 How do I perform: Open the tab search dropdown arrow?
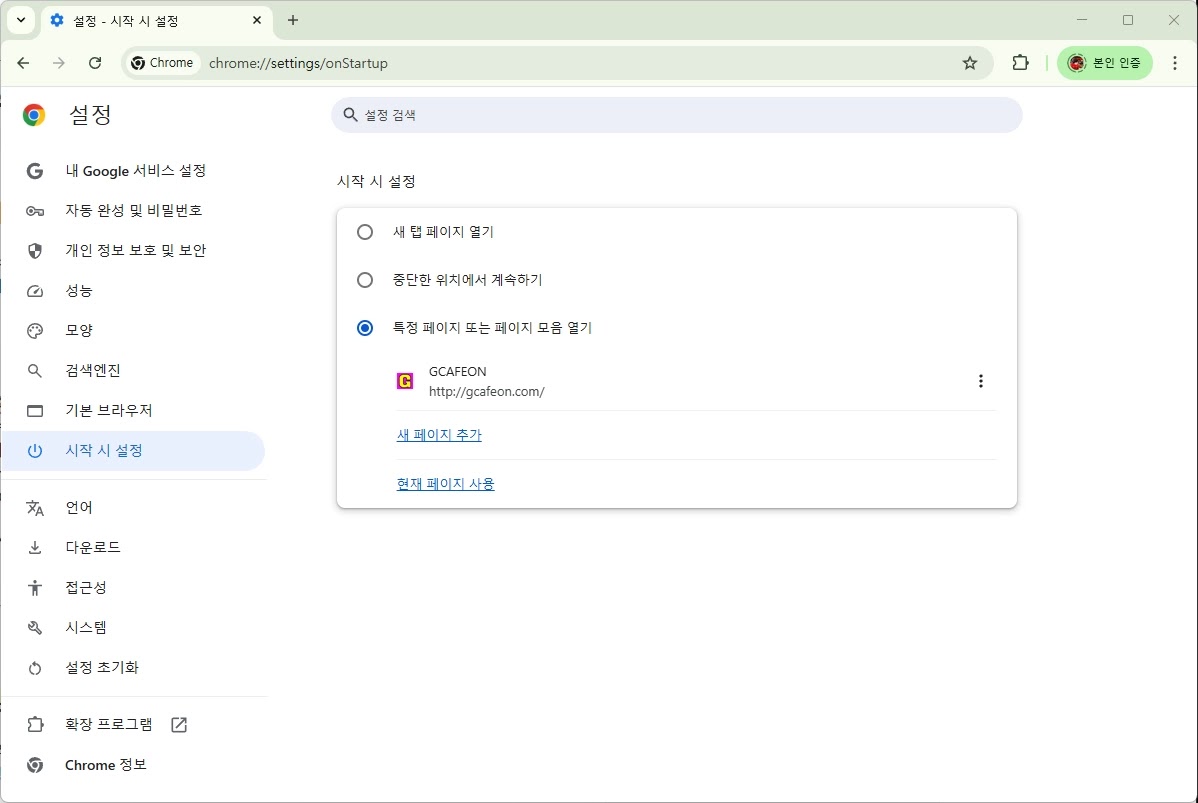pyautogui.click(x=21, y=20)
